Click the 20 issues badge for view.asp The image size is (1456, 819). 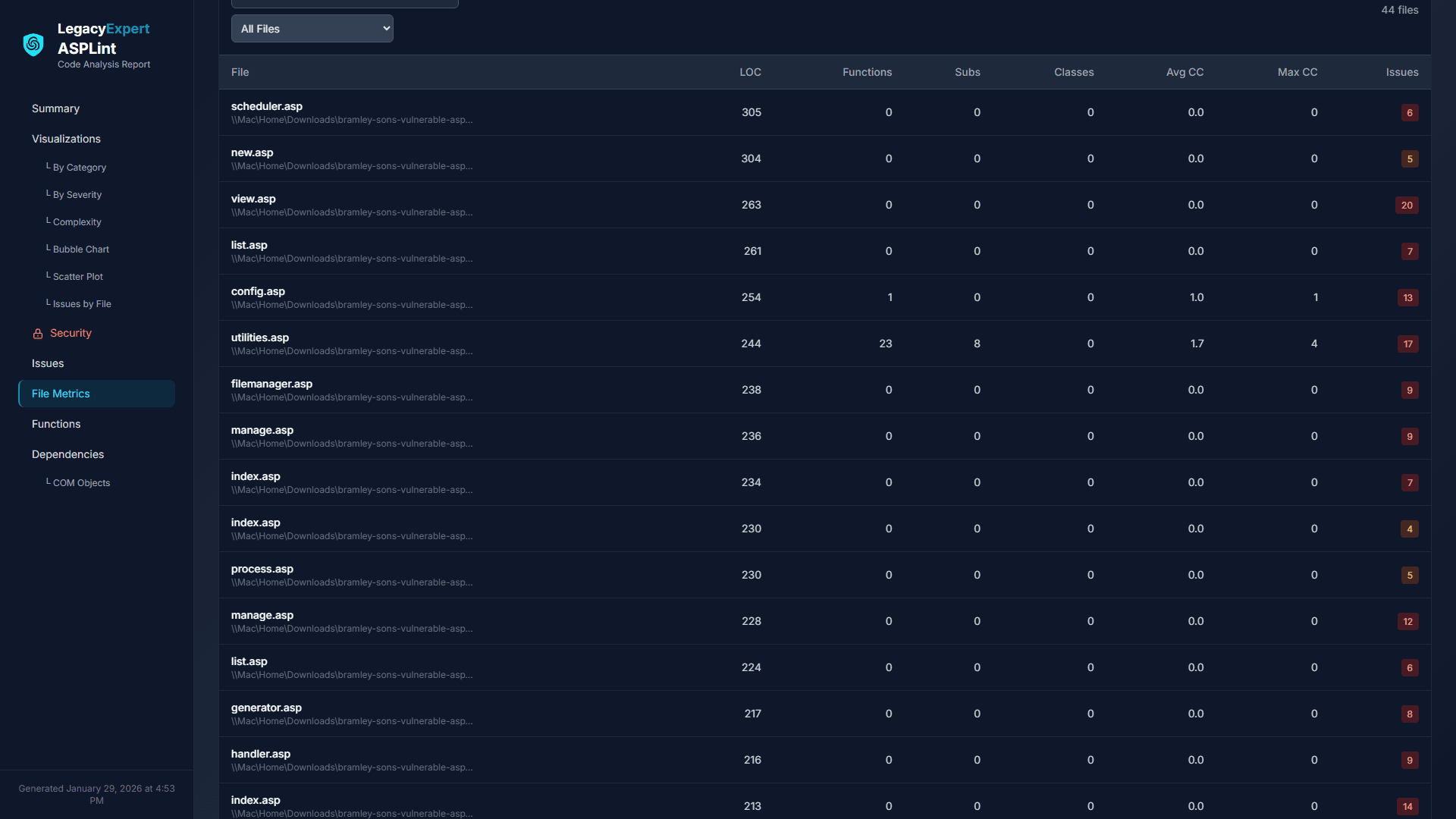click(x=1407, y=206)
